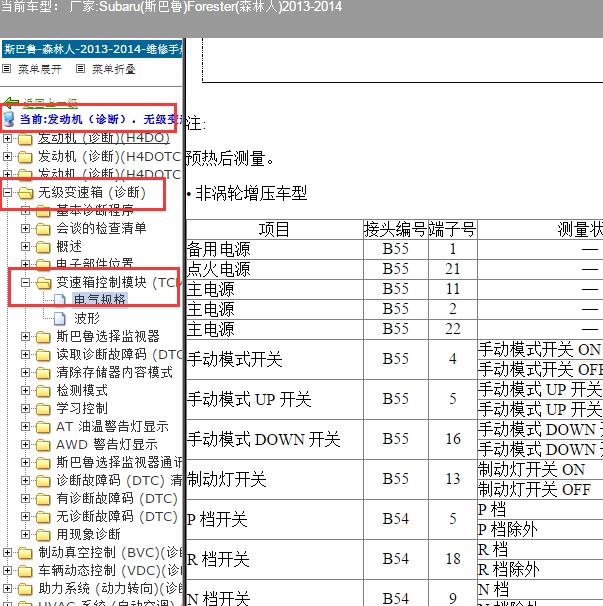603x606 pixels.
Task: Click the 接头编号 column header
Action: pyautogui.click(x=395, y=230)
